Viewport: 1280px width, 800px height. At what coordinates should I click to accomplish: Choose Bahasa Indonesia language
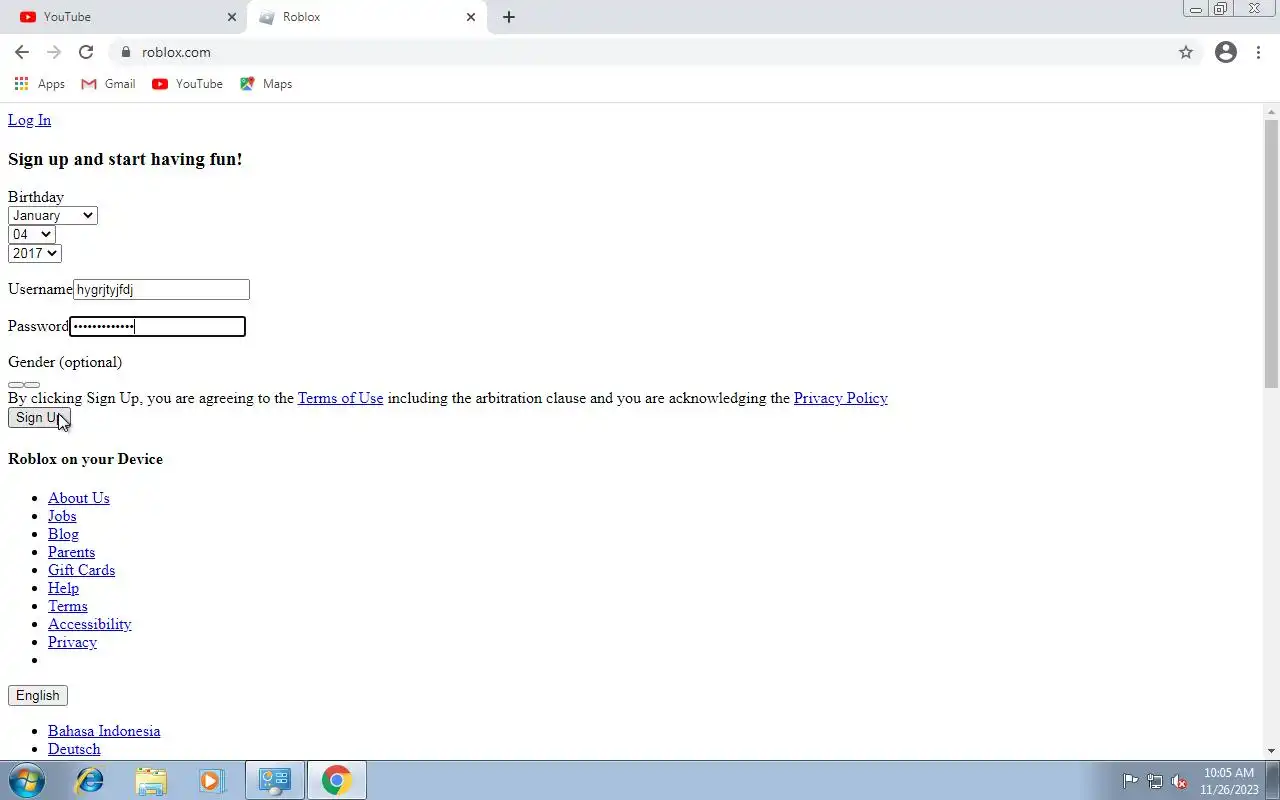(x=104, y=731)
